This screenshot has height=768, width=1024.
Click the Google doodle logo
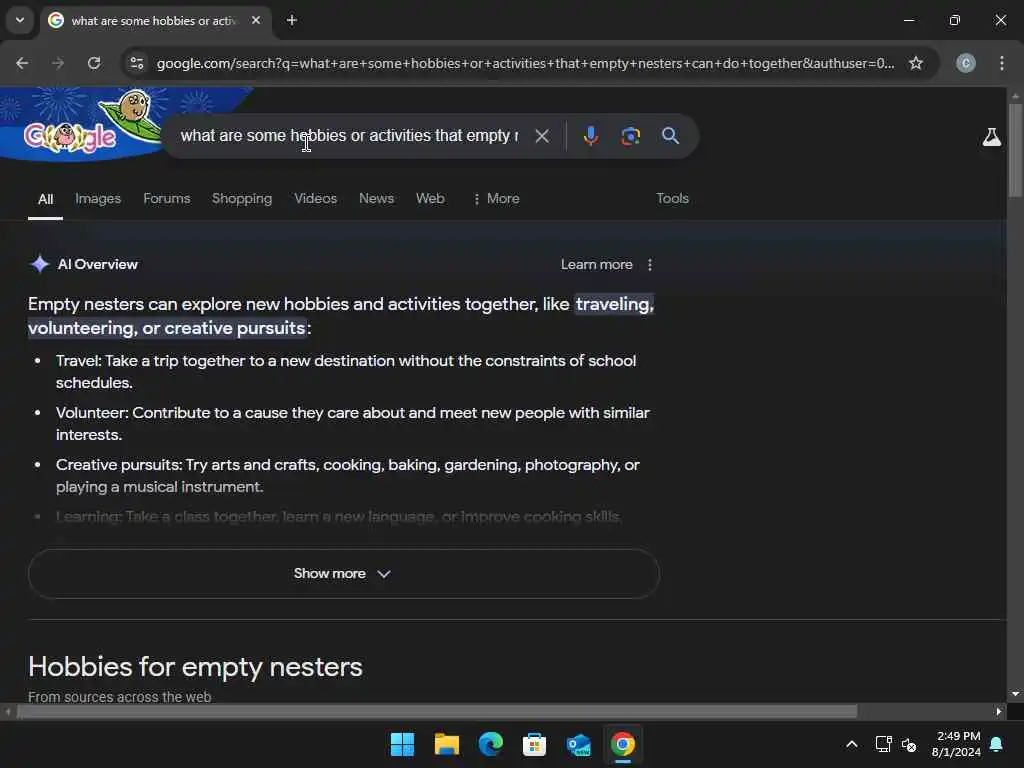[x=82, y=124]
